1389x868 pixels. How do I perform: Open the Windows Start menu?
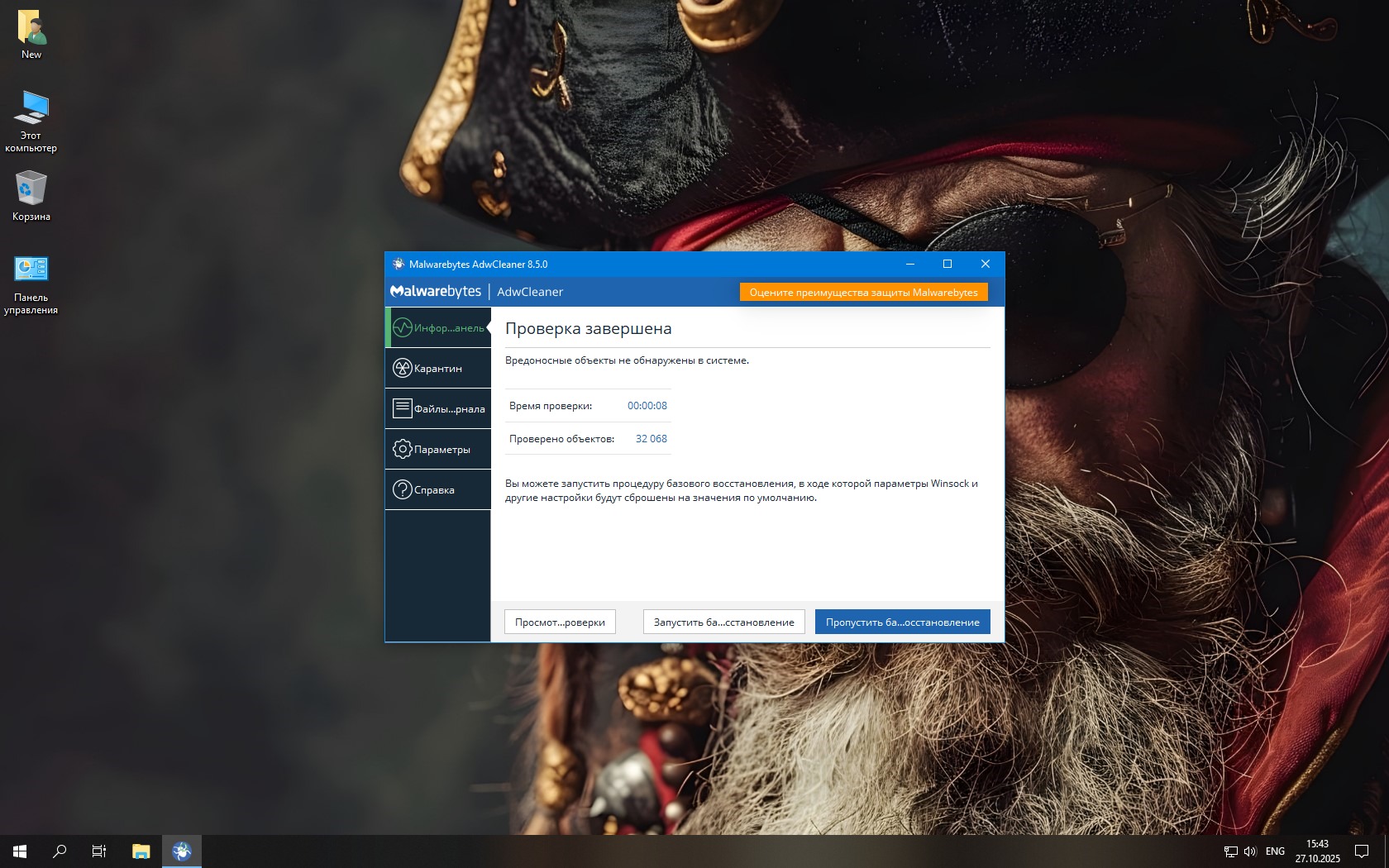pyautogui.click(x=20, y=851)
